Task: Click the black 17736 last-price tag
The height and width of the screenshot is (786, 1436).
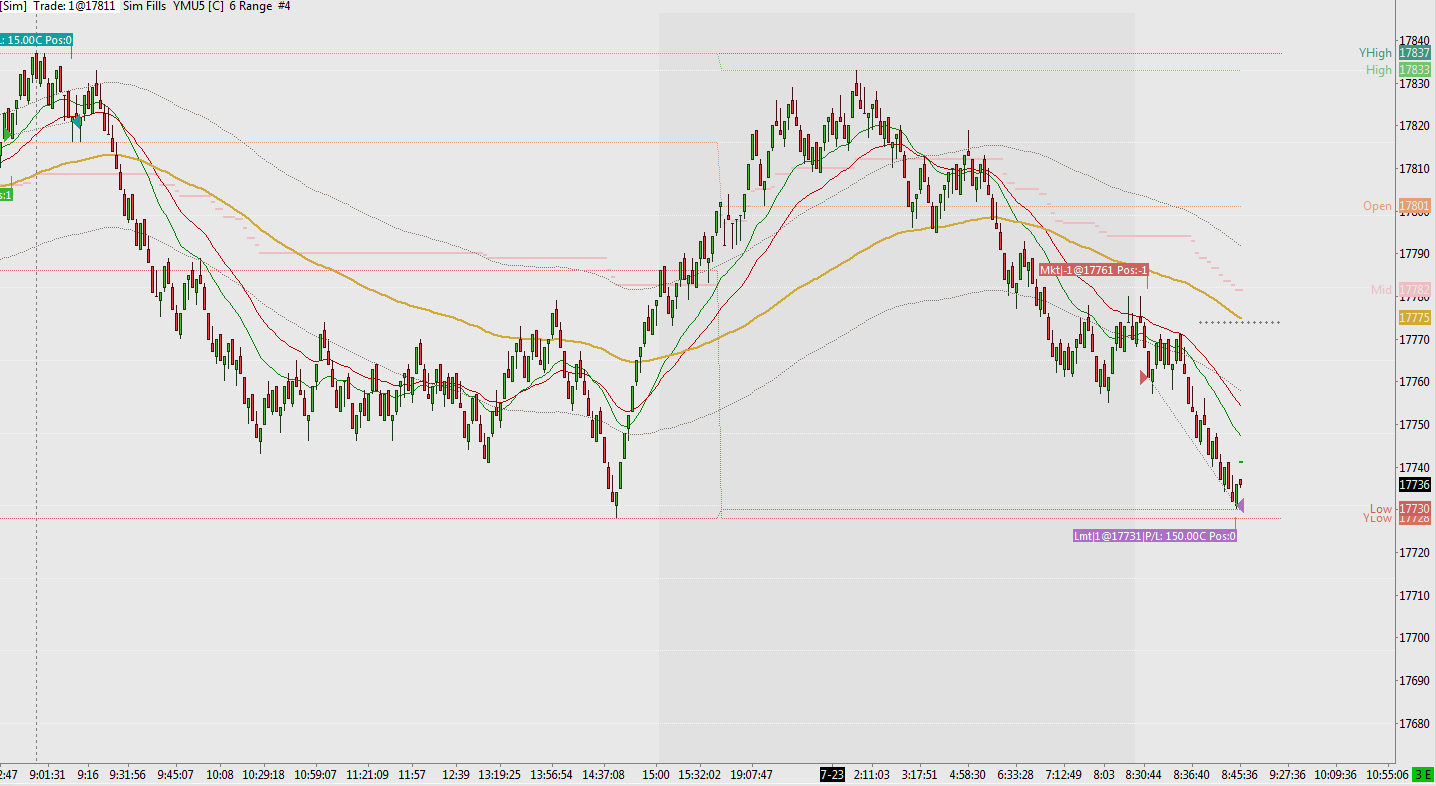Action: [x=1415, y=484]
